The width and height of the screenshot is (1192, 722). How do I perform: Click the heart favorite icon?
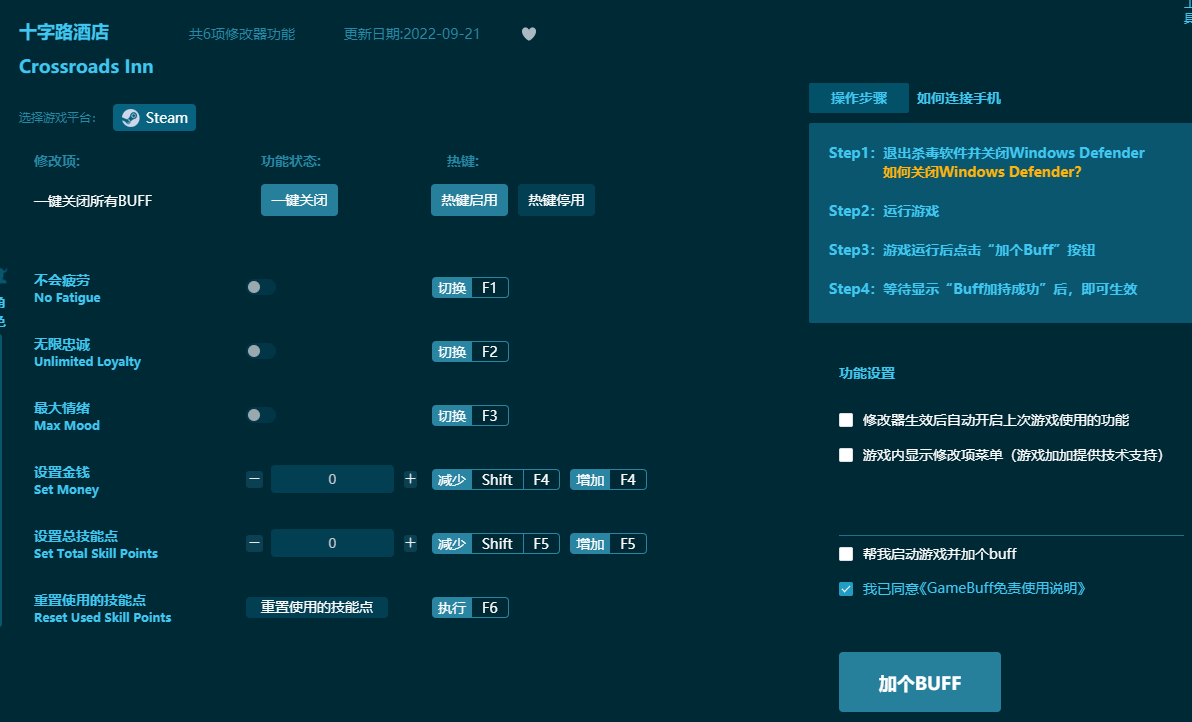529,33
